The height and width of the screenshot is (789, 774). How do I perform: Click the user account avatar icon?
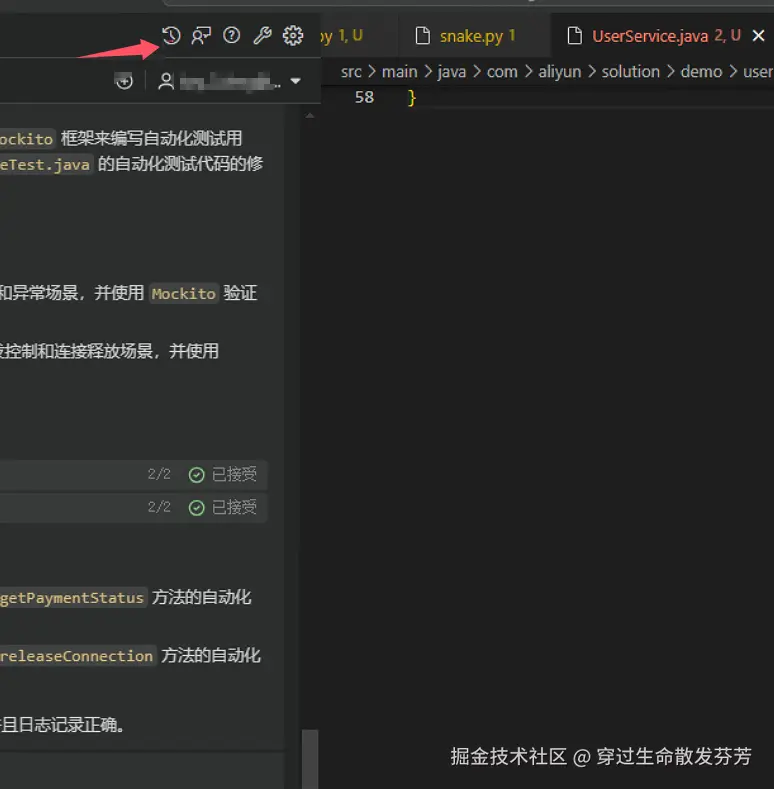click(x=166, y=81)
